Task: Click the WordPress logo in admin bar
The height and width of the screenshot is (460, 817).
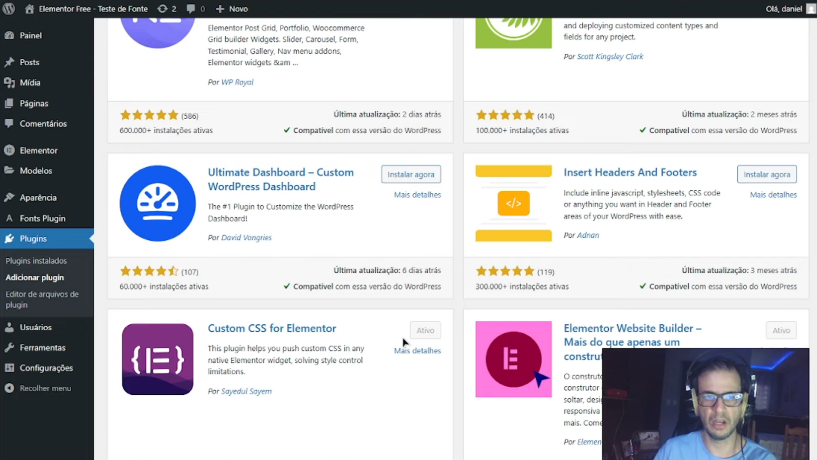Action: [x=10, y=8]
